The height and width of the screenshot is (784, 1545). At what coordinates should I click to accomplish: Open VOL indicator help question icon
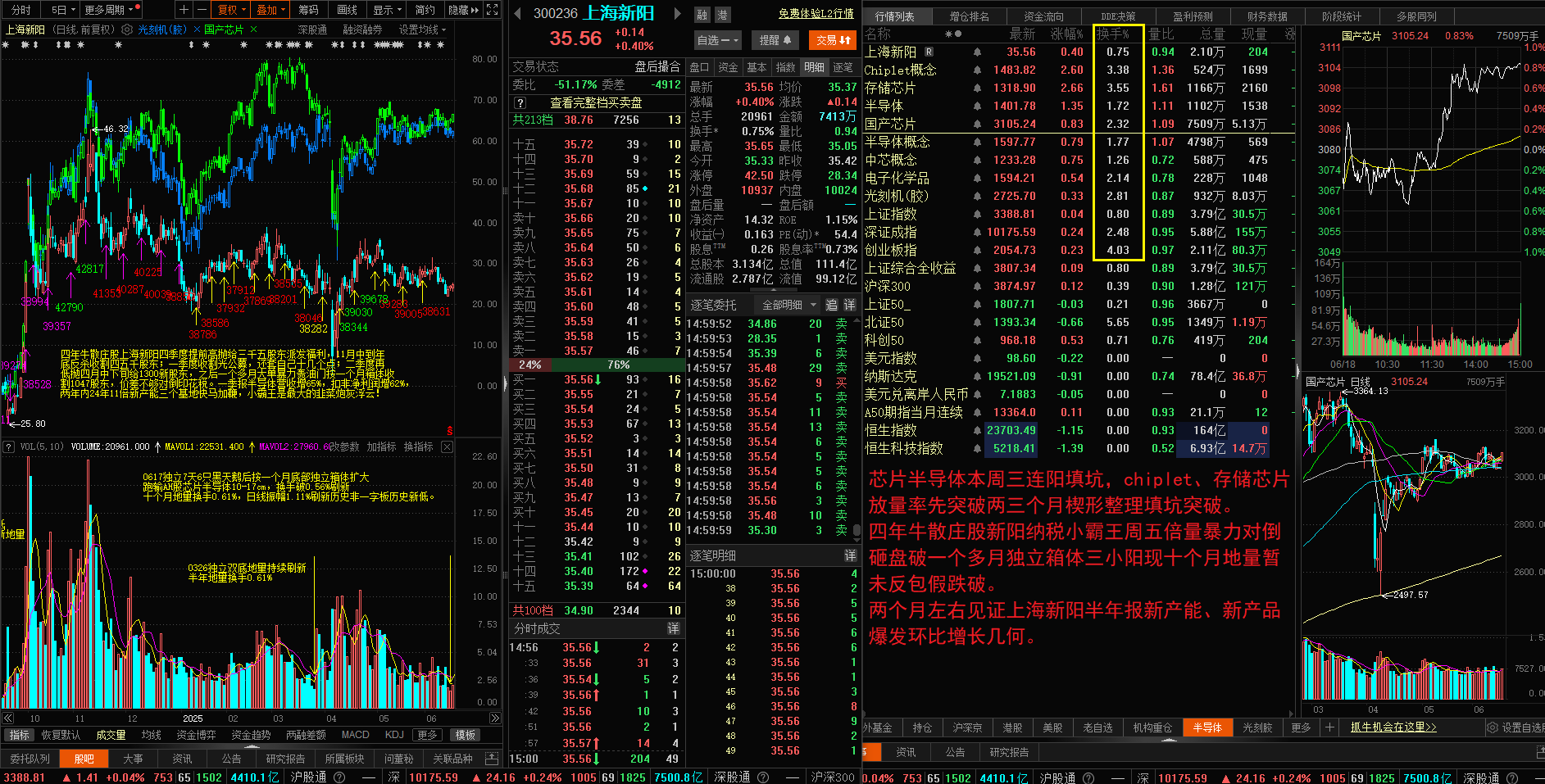coord(9,446)
